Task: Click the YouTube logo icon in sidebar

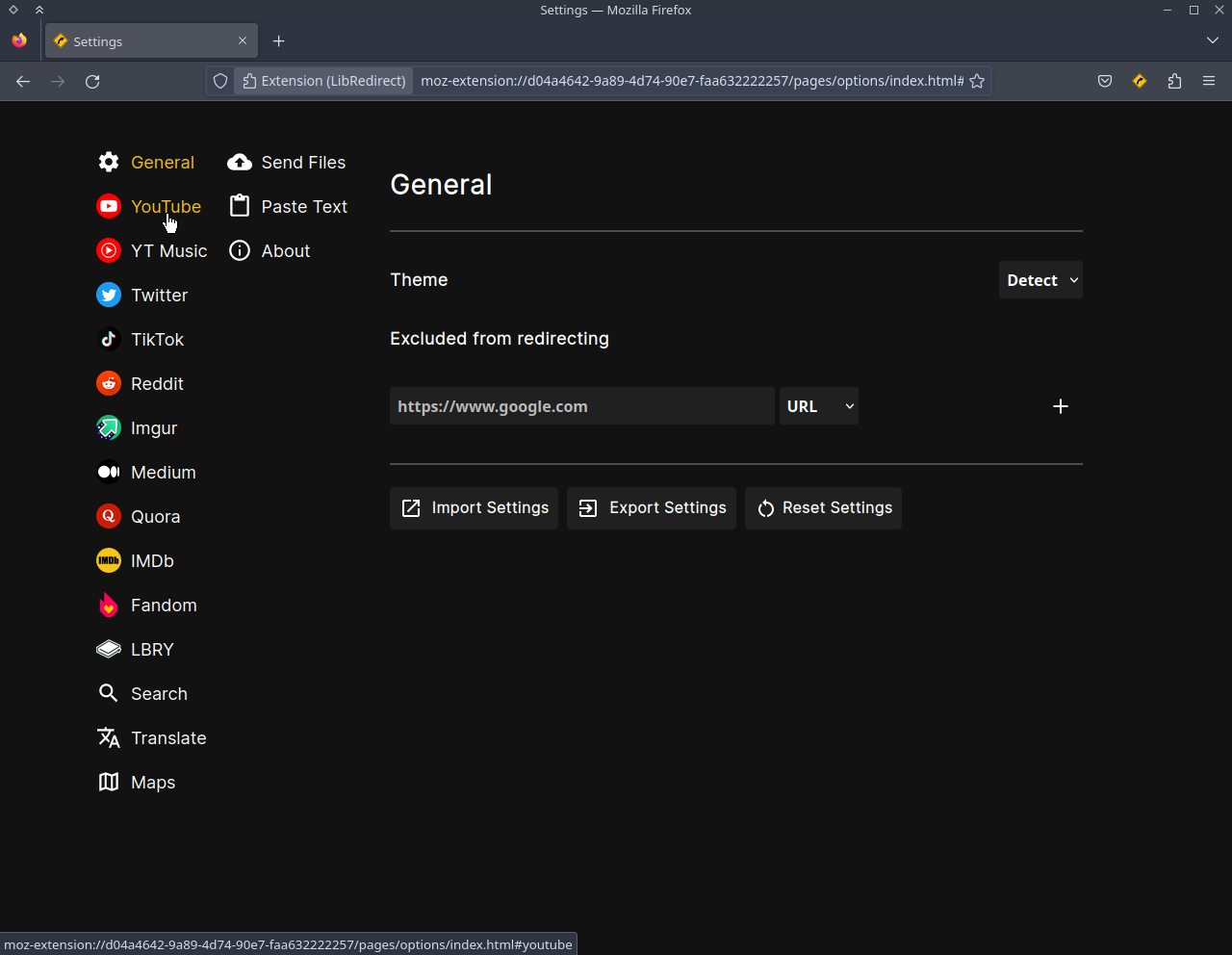Action: 109,206
